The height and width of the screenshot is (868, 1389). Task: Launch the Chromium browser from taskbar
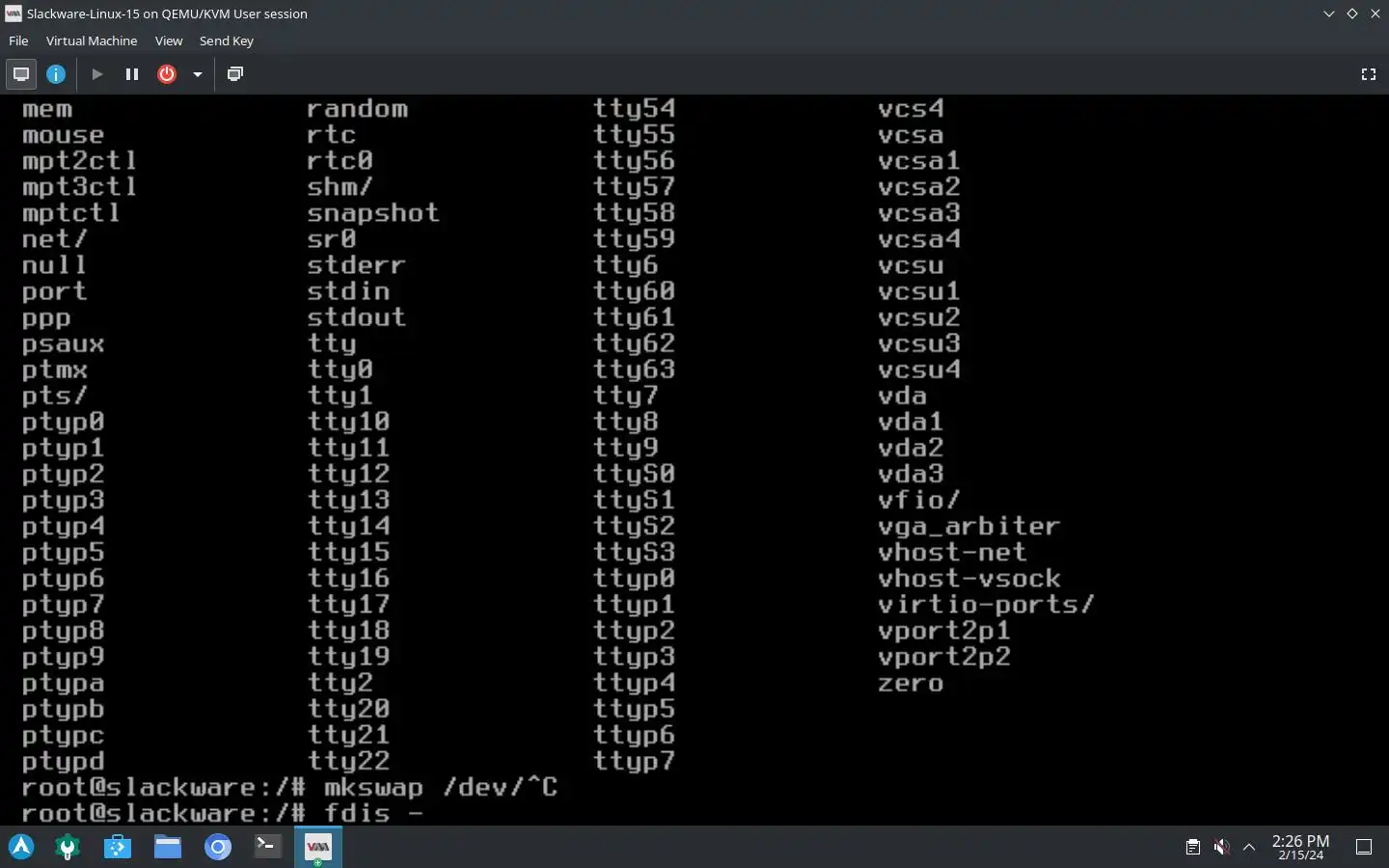point(218,847)
